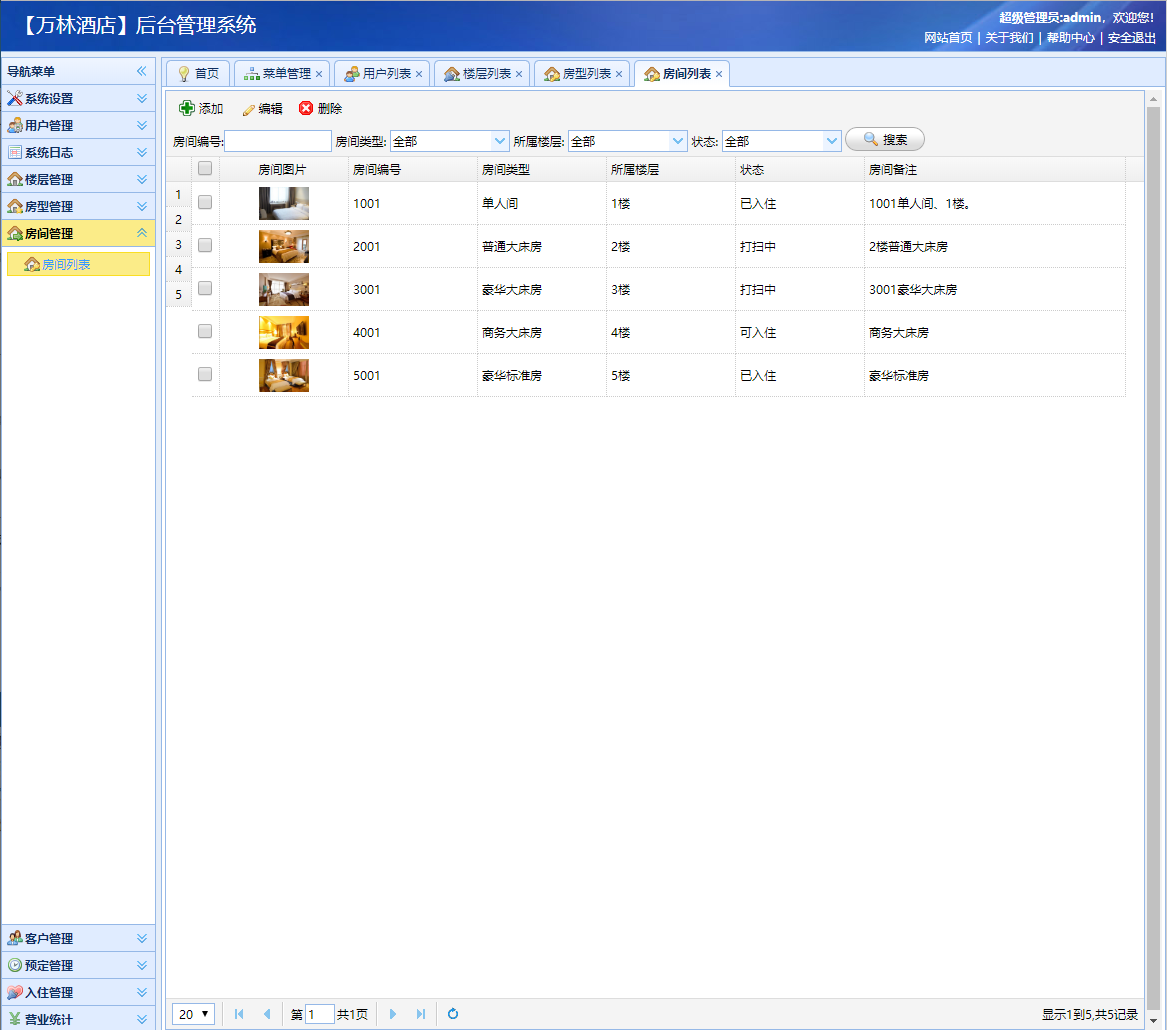Click the refresh icon in the pager bar
The image size is (1167, 1030).
click(x=452, y=1013)
